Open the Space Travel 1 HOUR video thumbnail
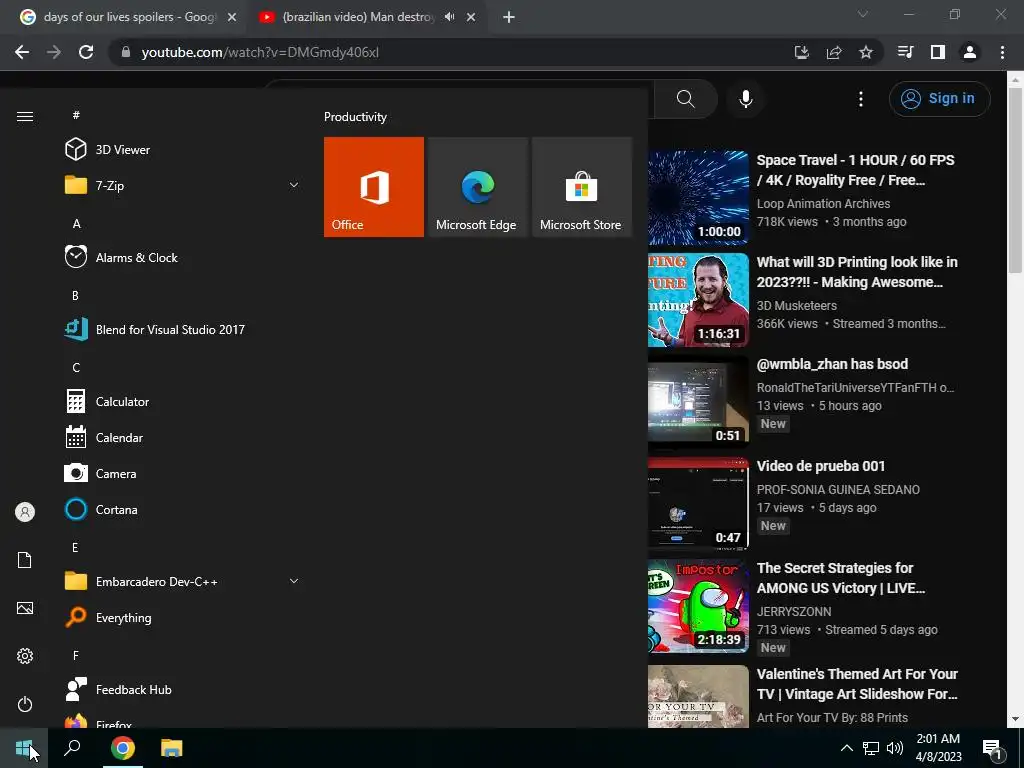1024x768 pixels. [698, 197]
